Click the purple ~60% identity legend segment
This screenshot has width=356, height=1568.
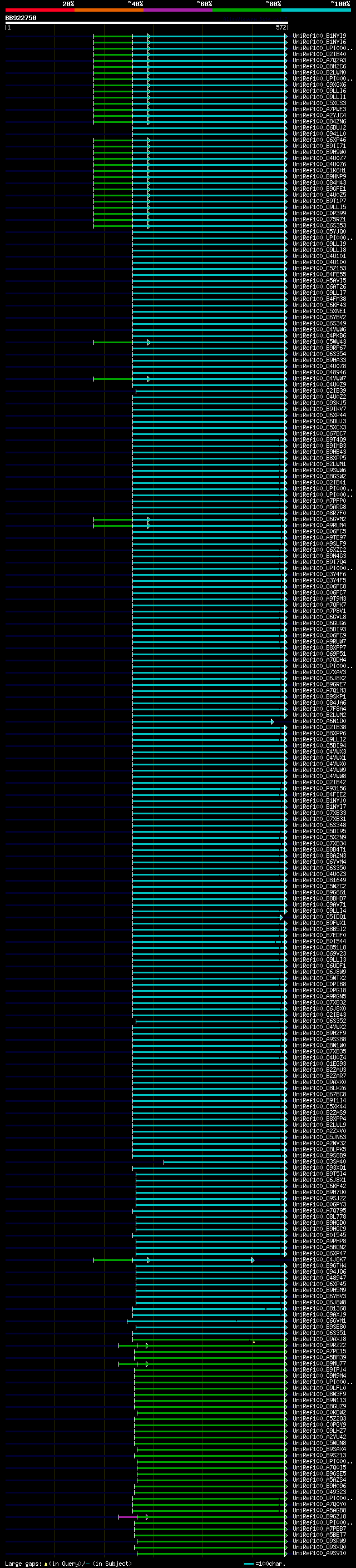pos(179,10)
